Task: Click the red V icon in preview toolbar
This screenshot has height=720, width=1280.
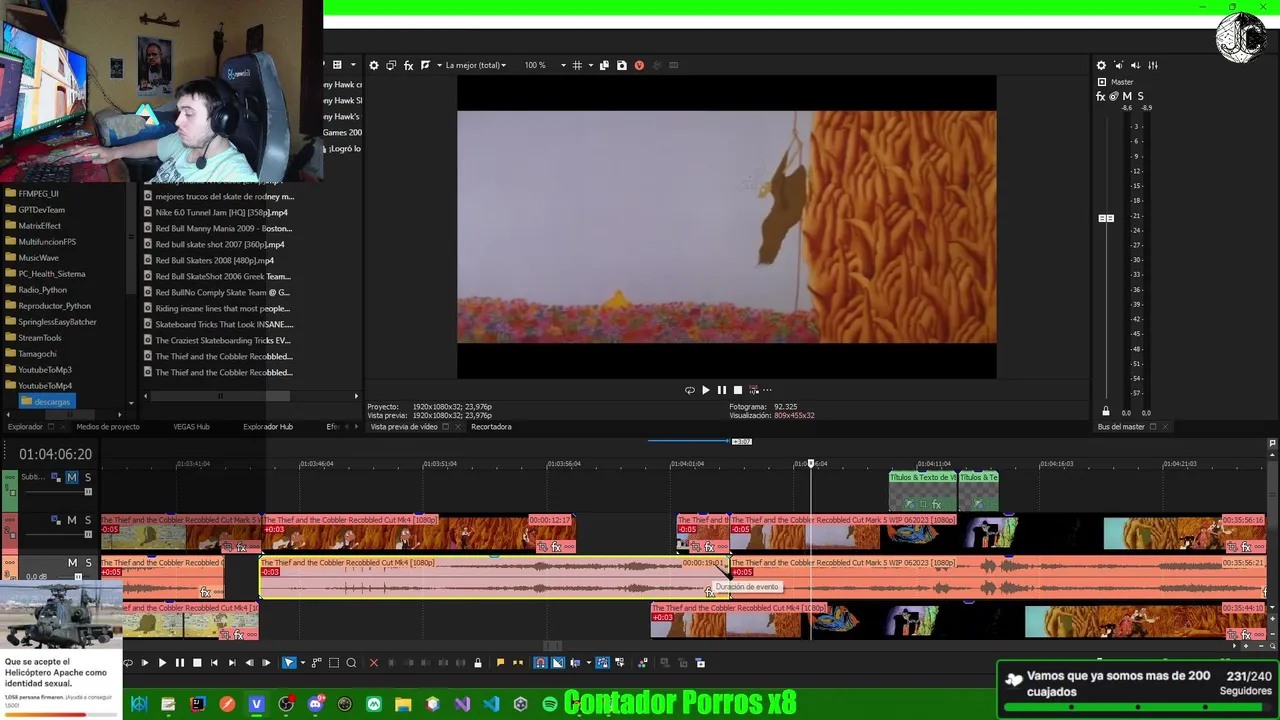Action: 639,65
